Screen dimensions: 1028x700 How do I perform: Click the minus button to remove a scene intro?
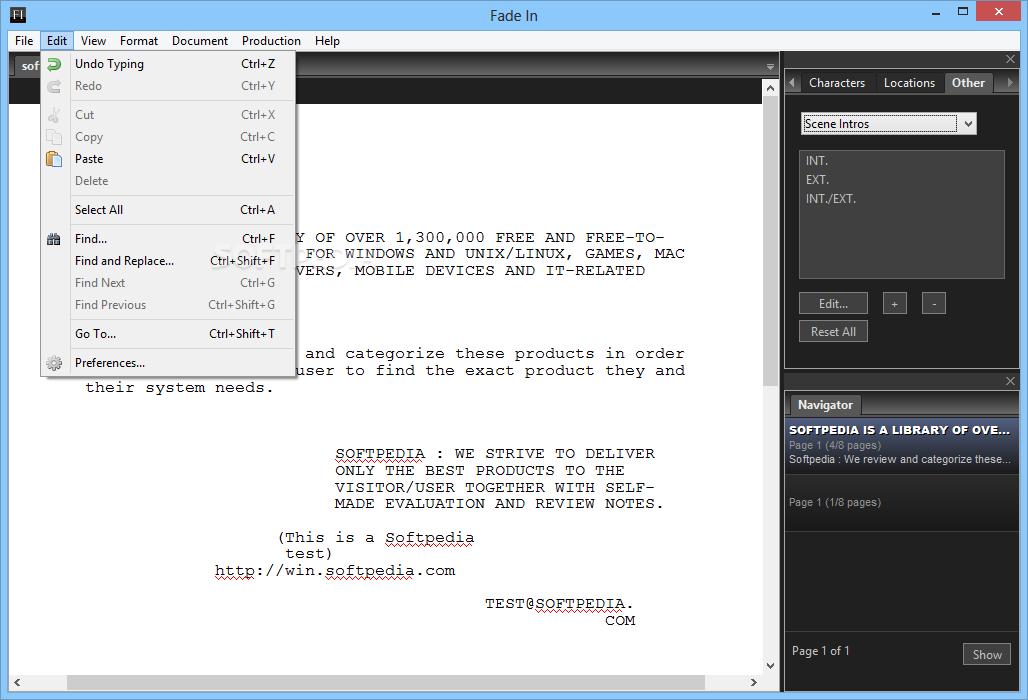(x=934, y=303)
